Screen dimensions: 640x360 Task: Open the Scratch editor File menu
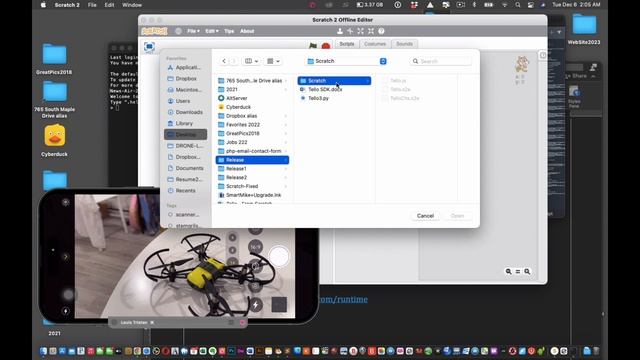point(193,31)
